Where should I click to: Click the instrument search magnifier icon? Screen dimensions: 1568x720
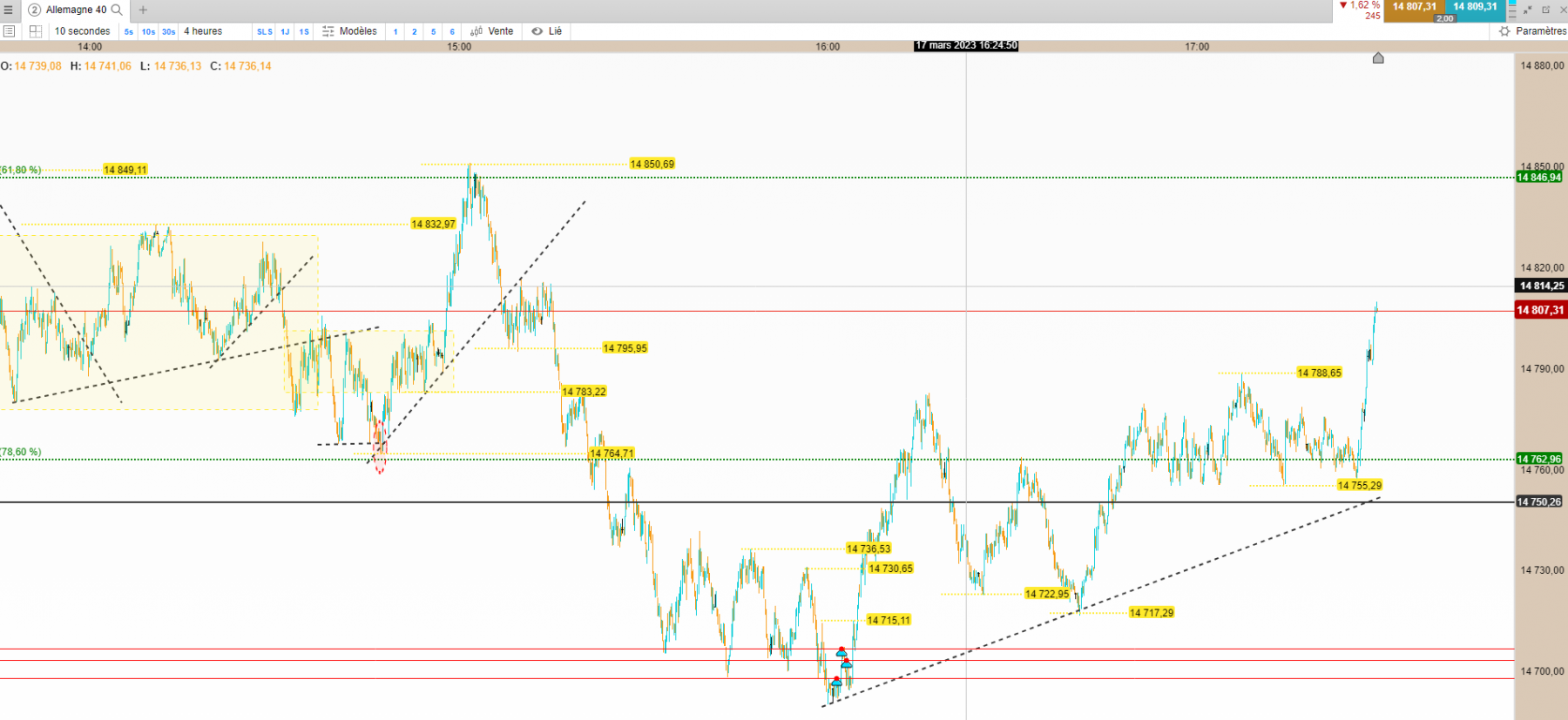[x=117, y=10]
